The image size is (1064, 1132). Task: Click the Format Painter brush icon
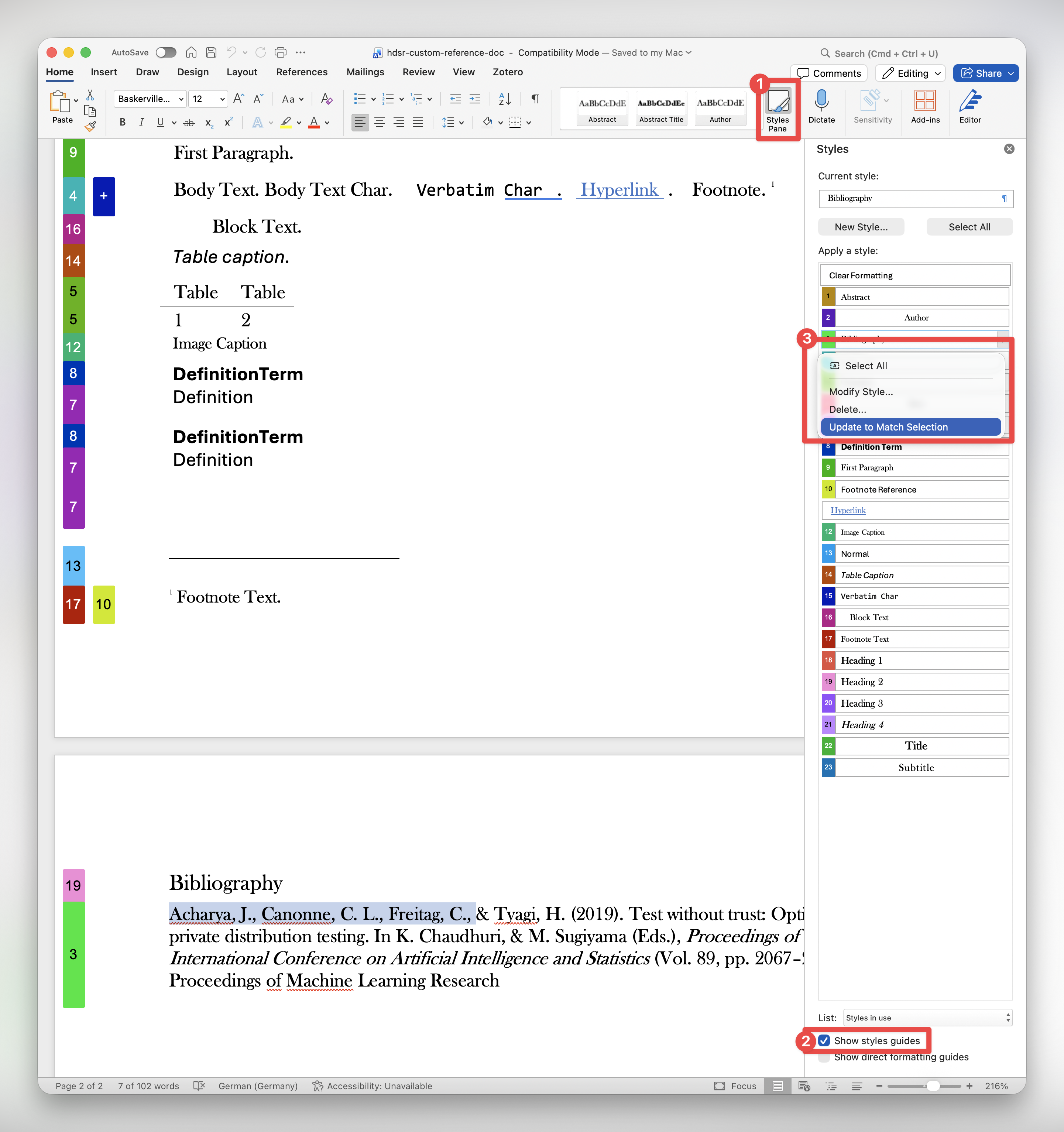coord(90,126)
